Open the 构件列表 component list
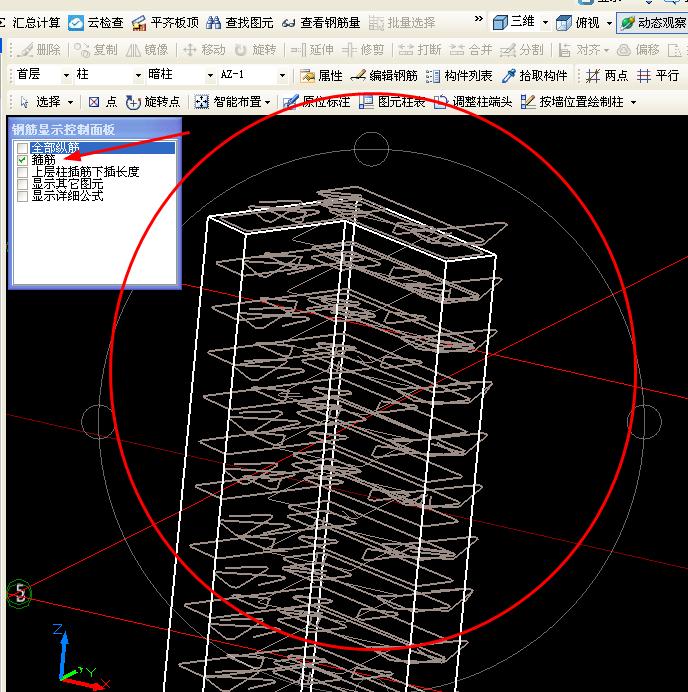The width and height of the screenshot is (688, 692). (459, 76)
